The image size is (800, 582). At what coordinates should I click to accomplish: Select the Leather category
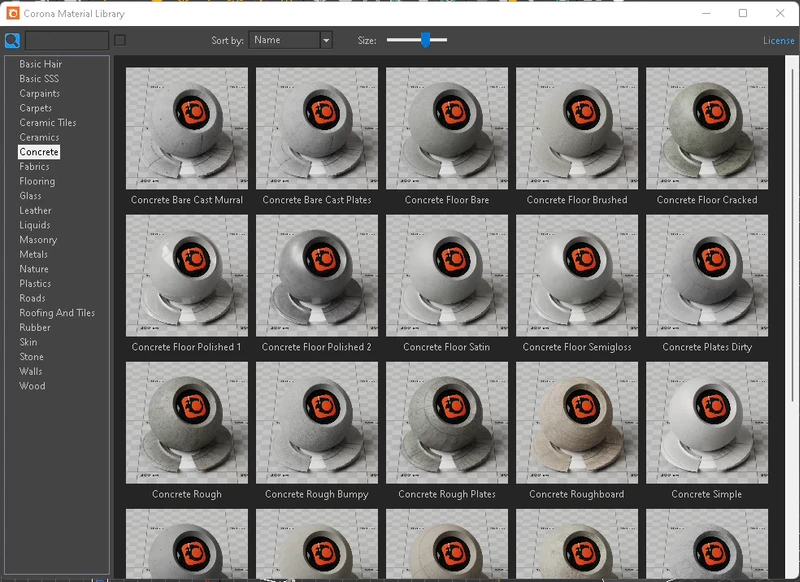[35, 210]
